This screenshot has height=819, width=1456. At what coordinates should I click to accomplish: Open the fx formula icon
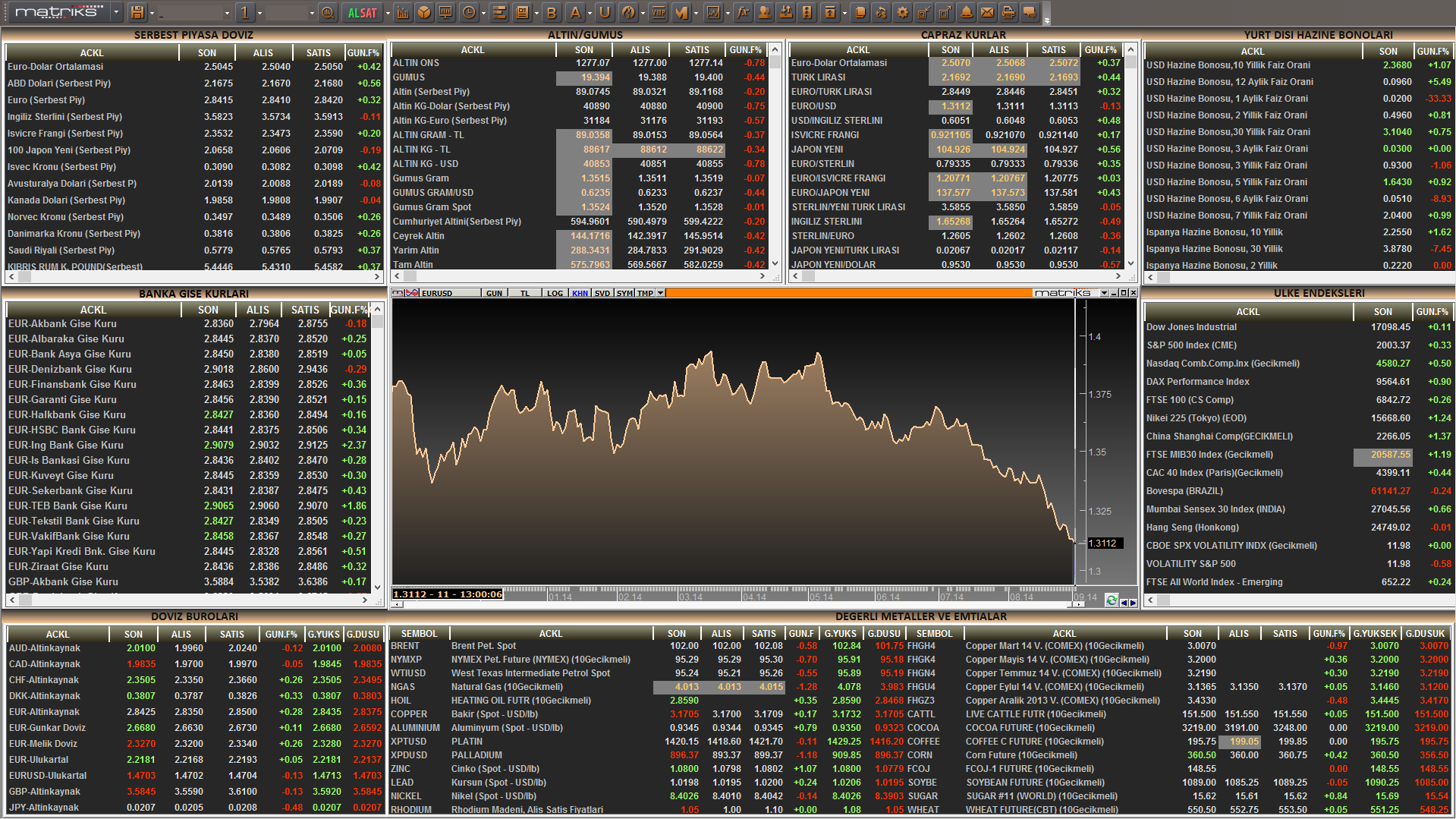[x=743, y=13]
